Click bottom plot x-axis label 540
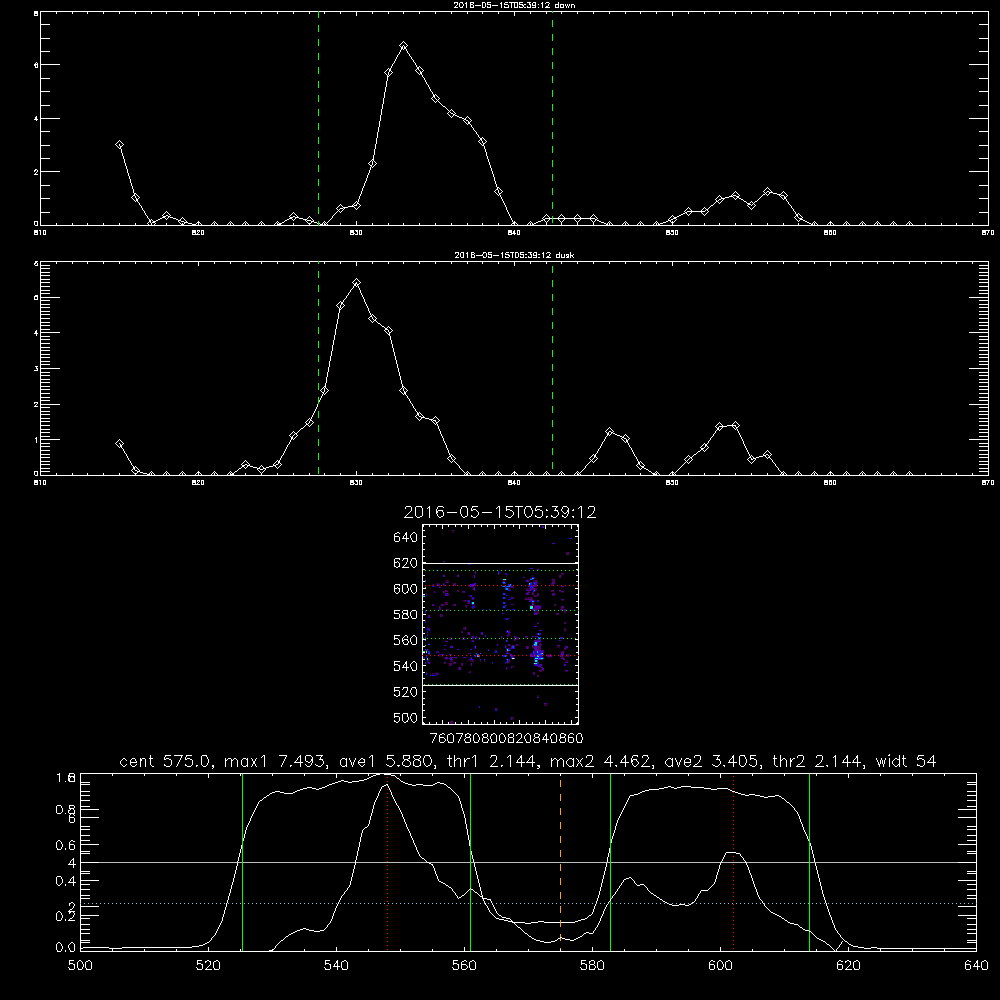The image size is (1000, 1000). (336, 966)
